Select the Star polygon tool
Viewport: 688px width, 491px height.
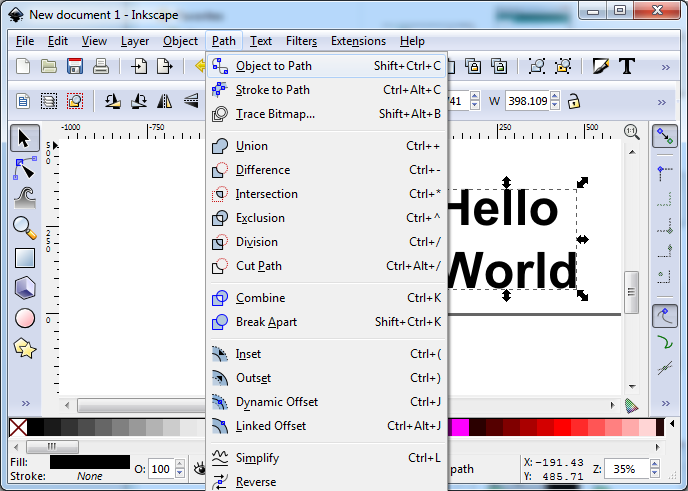pos(25,348)
